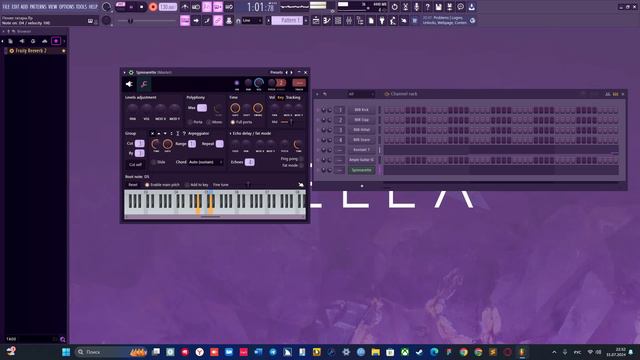This screenshot has height=360, width=640.
Task: Toggle Add to key option
Action: click(196, 185)
